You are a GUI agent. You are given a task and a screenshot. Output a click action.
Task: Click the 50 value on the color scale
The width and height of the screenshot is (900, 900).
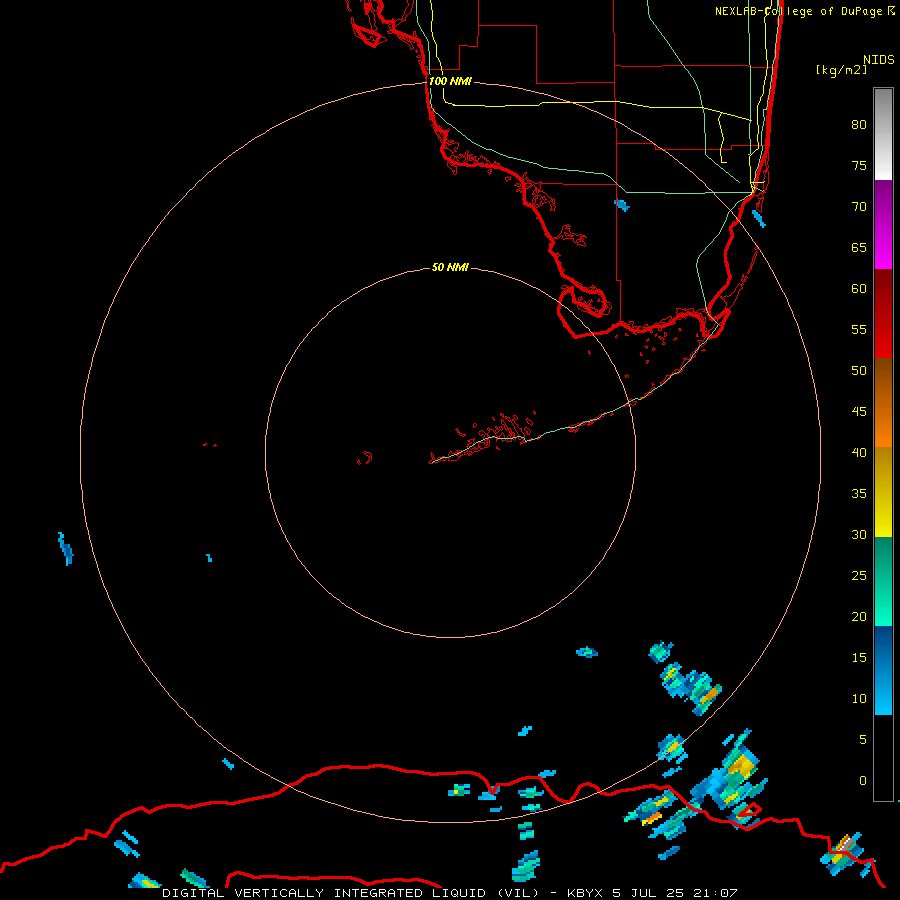[x=859, y=371]
